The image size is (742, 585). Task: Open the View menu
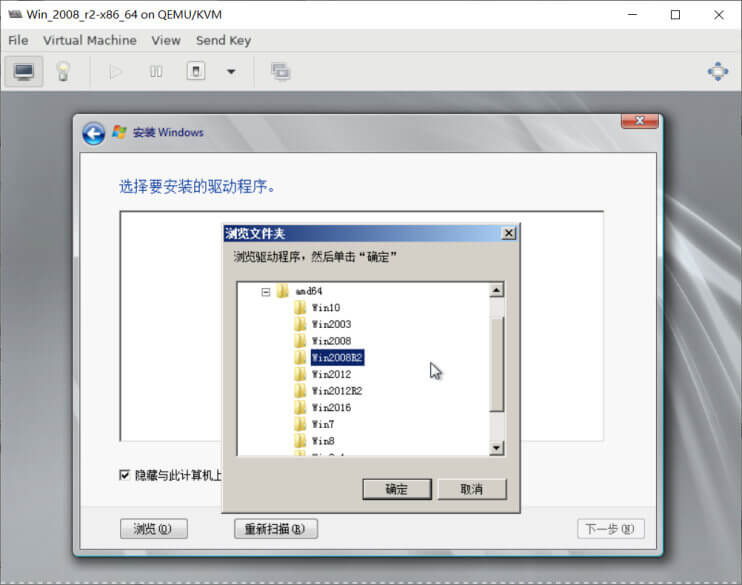point(166,41)
